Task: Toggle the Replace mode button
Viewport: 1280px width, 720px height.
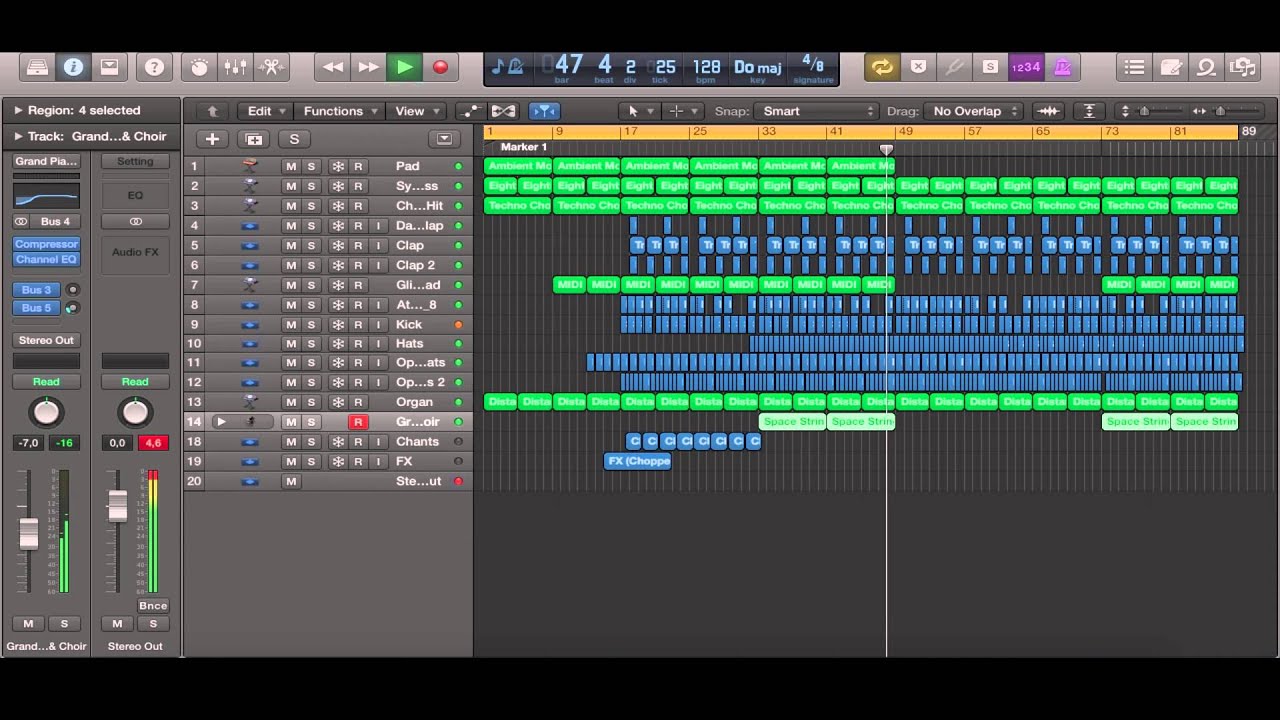Action: click(918, 67)
